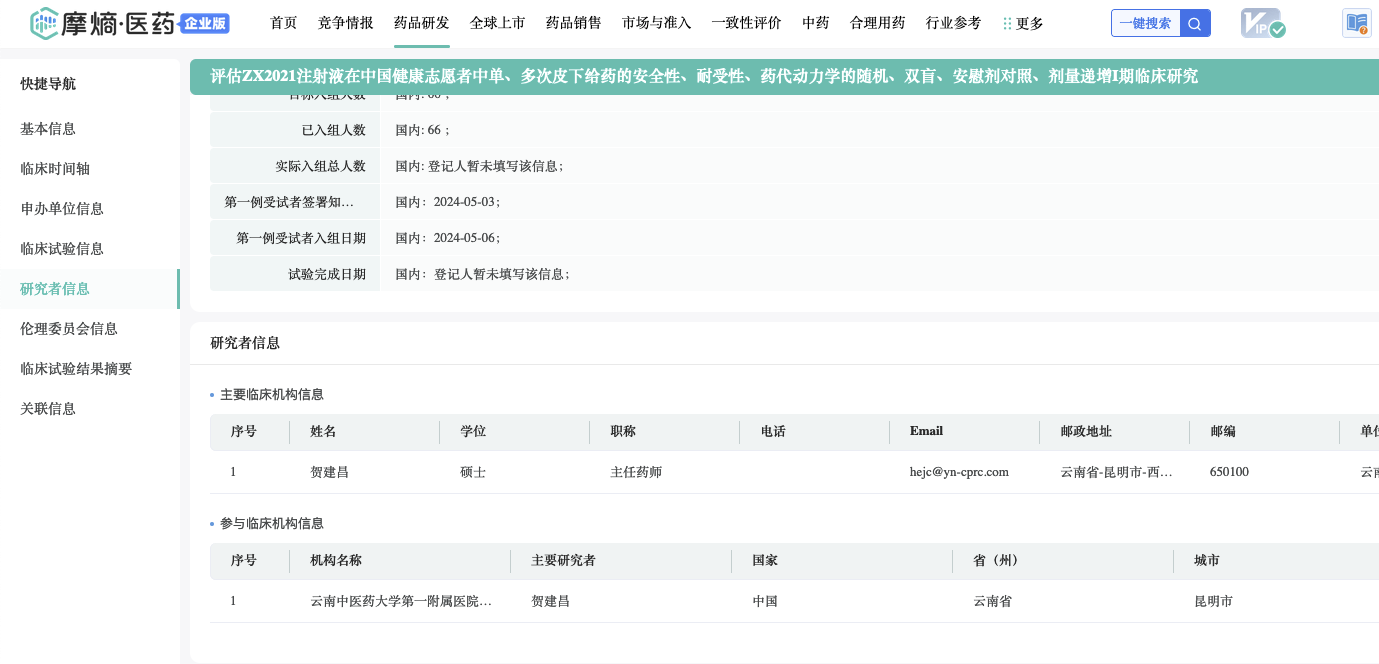
Task: Select 伦理委员会信息 in sidebar
Action: (69, 329)
